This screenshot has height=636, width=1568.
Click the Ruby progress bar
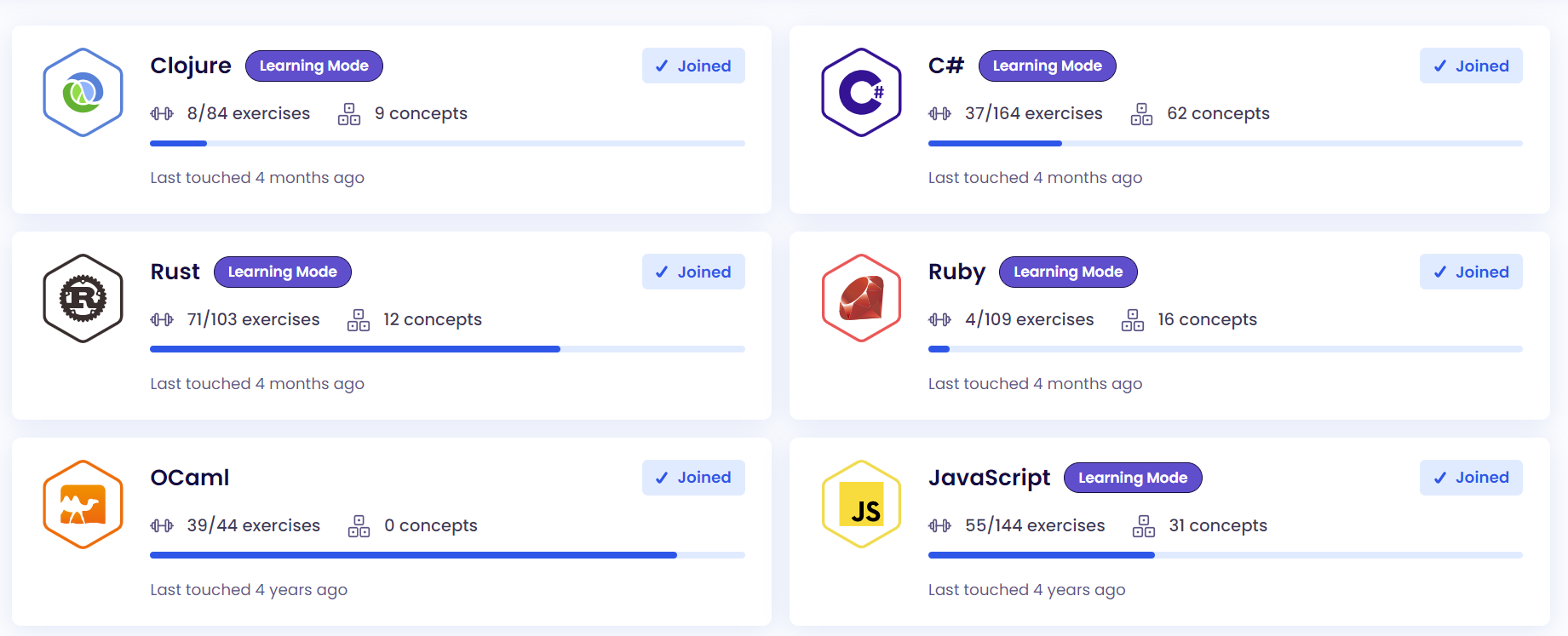[1226, 349]
